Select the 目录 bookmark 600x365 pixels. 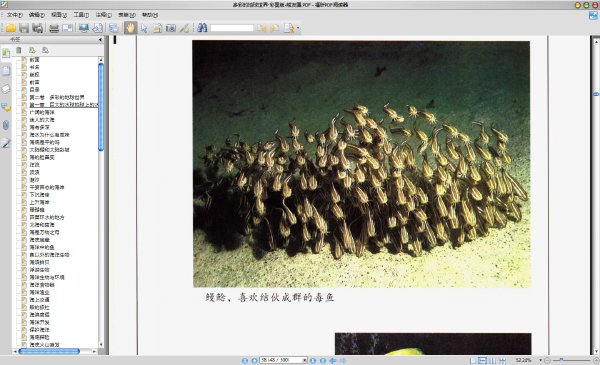[34, 90]
